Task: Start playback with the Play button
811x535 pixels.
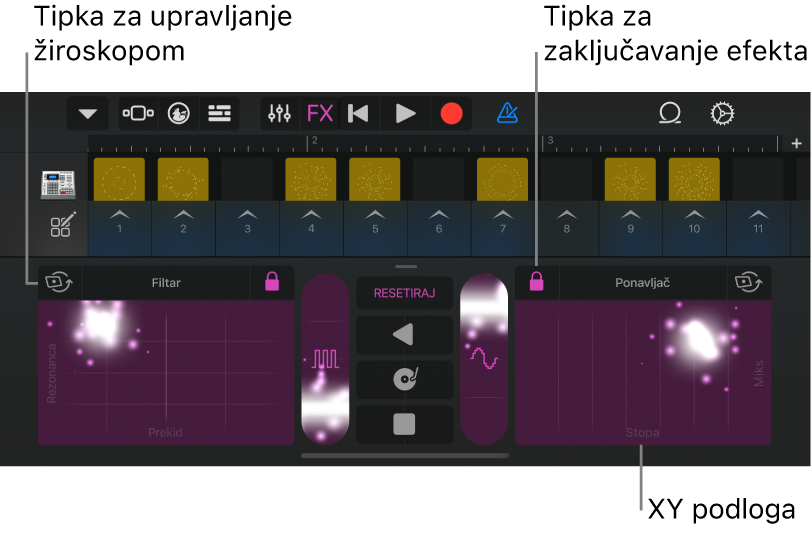Action: coord(405,113)
